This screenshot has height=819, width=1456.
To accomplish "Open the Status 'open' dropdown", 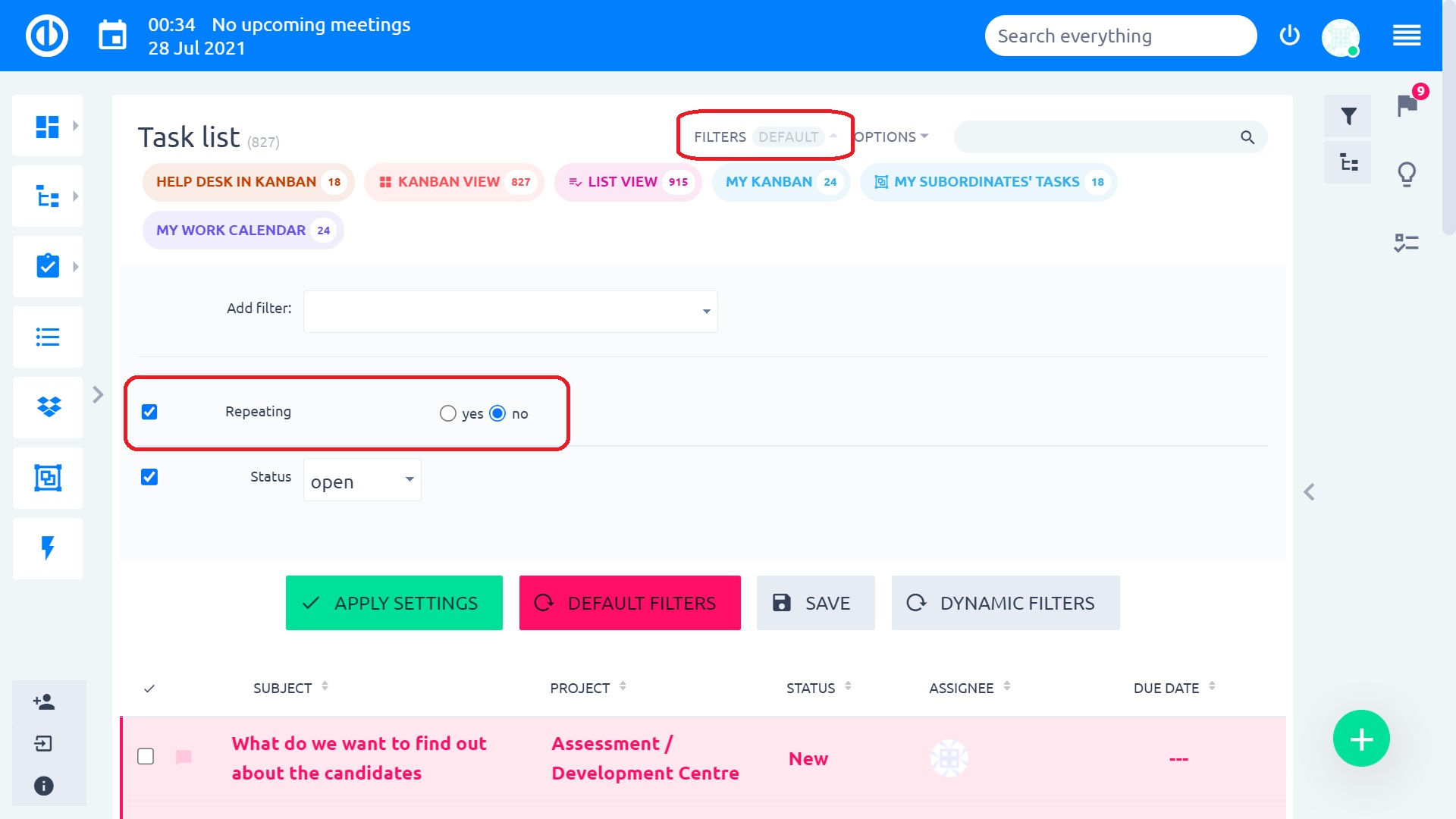I will (362, 480).
